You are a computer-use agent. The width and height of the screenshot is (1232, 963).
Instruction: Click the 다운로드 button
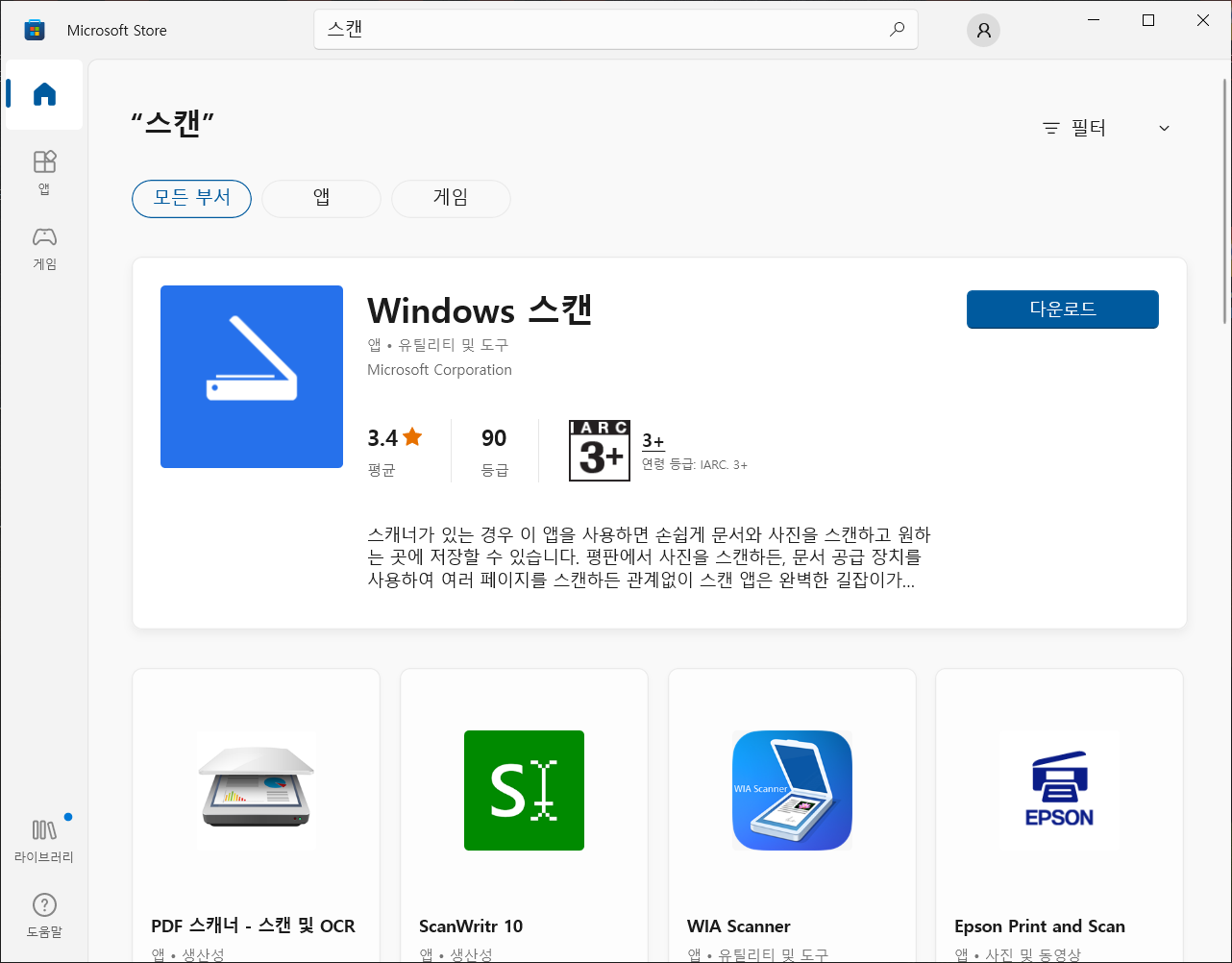click(x=1063, y=309)
